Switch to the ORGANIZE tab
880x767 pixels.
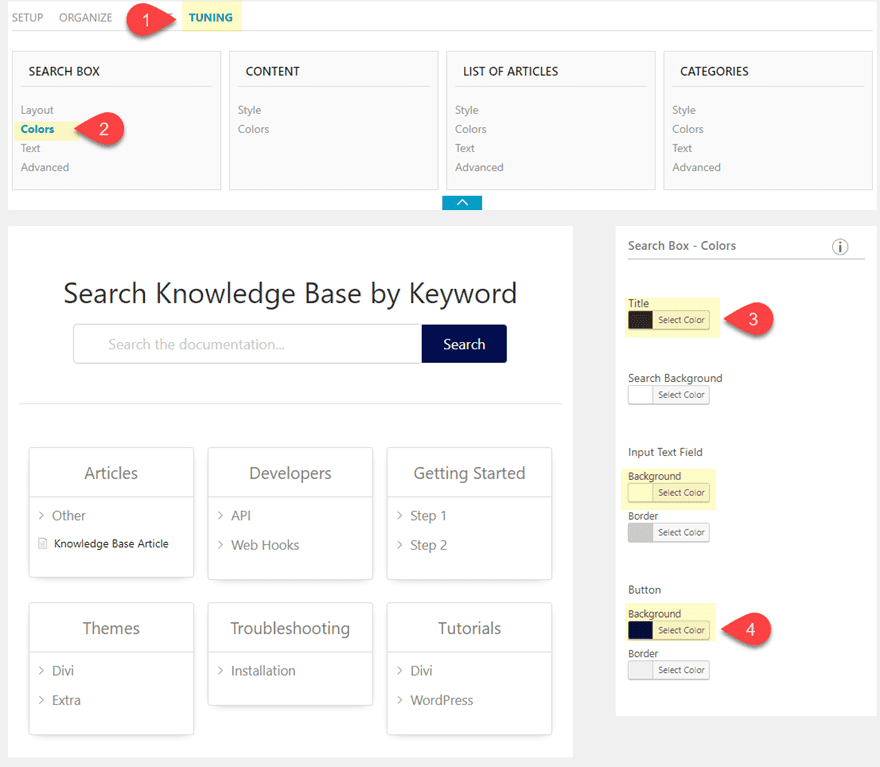tap(85, 16)
